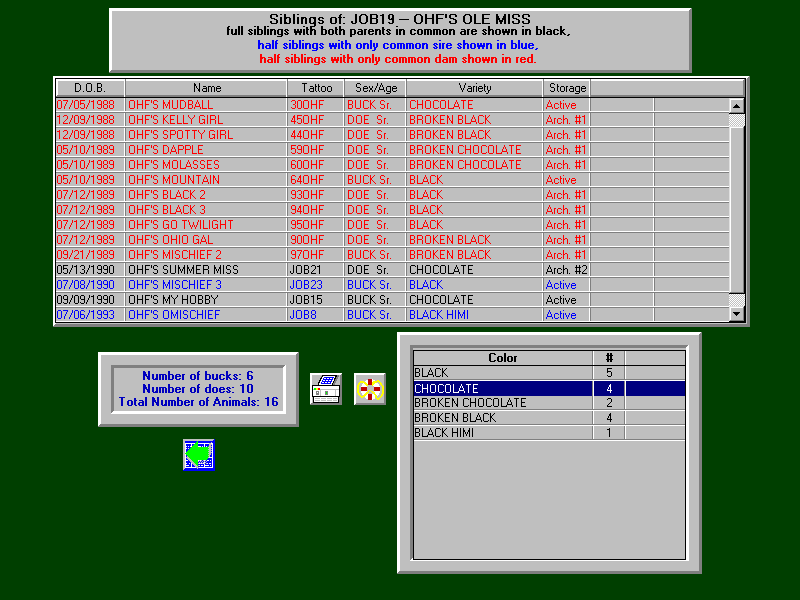Click date cell 05/13/1990
The image size is (800, 600).
(x=90, y=269)
